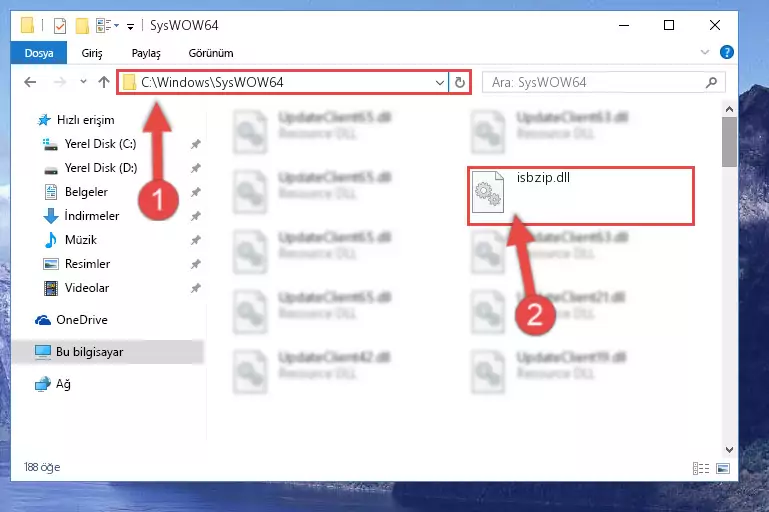The width and height of the screenshot is (769, 512).
Task: Open Customize Quick Access Toolbar dropdown
Action: [x=130, y=26]
